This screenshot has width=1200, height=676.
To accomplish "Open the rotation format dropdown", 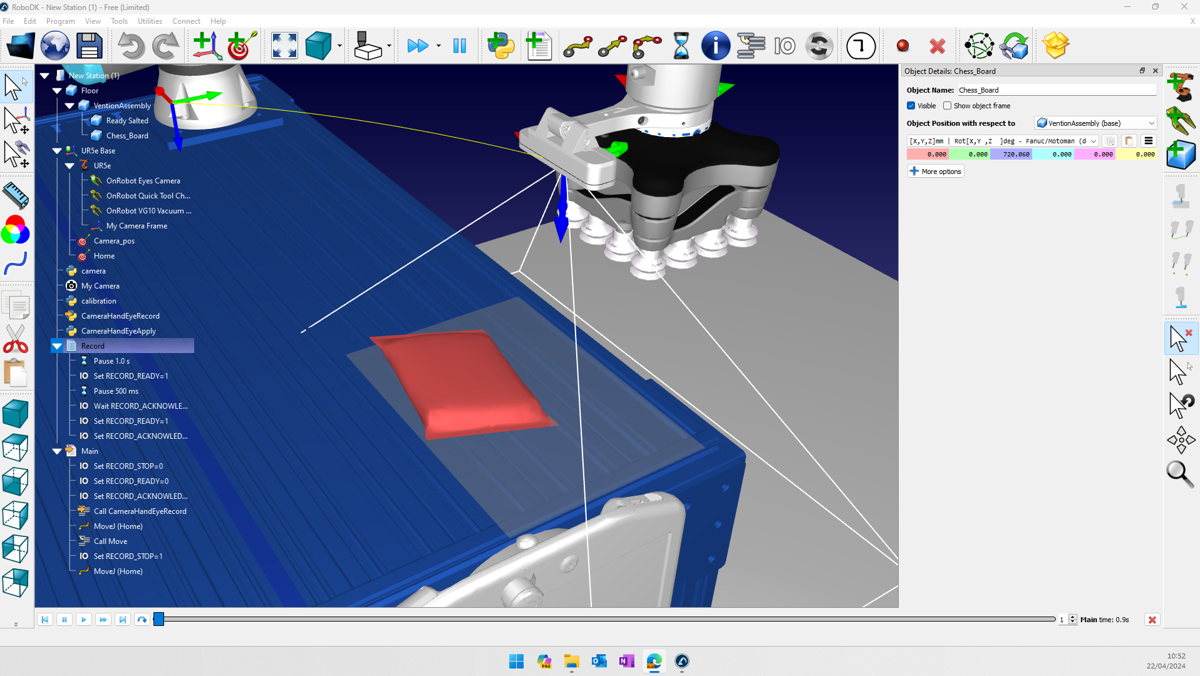I will pyautogui.click(x=1003, y=141).
